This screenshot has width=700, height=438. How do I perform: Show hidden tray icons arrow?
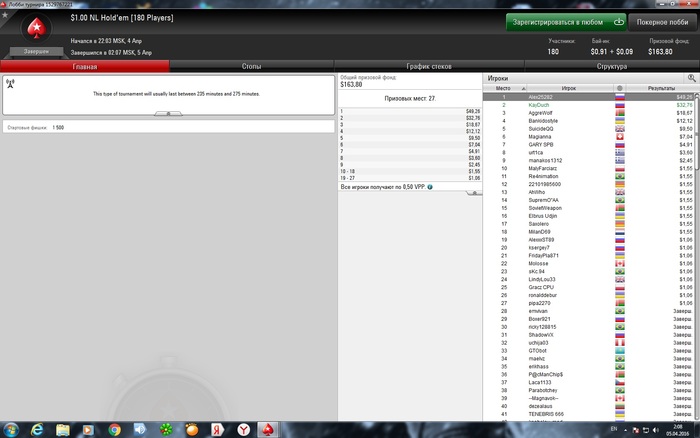coord(625,430)
